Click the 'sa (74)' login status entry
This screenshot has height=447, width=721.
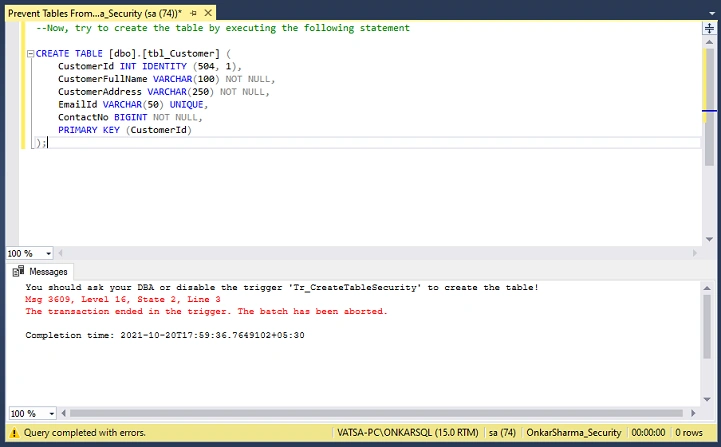coord(502,433)
